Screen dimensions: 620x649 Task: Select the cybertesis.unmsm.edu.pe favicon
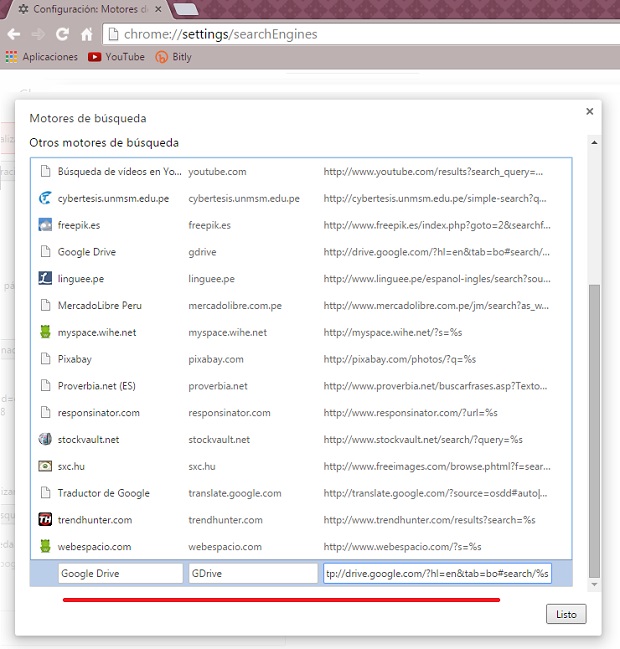pos(45,198)
